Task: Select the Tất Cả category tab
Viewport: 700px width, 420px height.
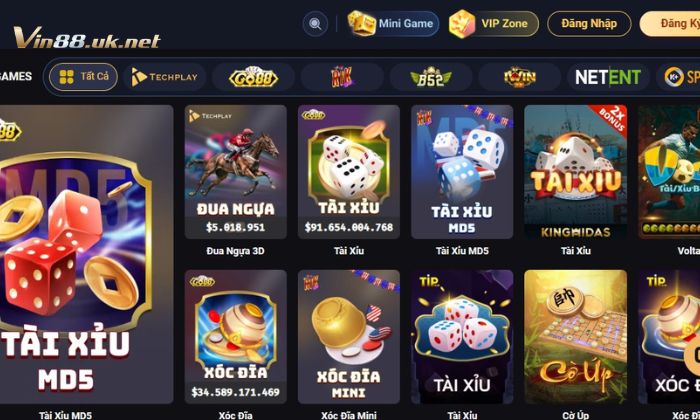Action: [x=83, y=77]
